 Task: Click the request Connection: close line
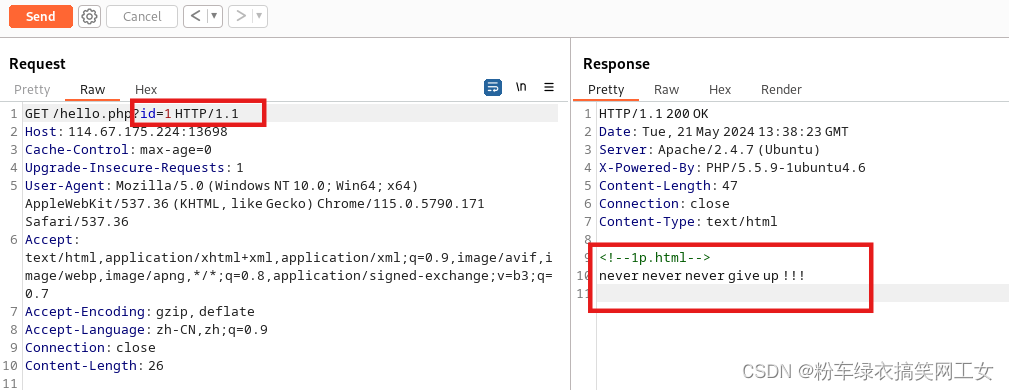tap(90, 348)
